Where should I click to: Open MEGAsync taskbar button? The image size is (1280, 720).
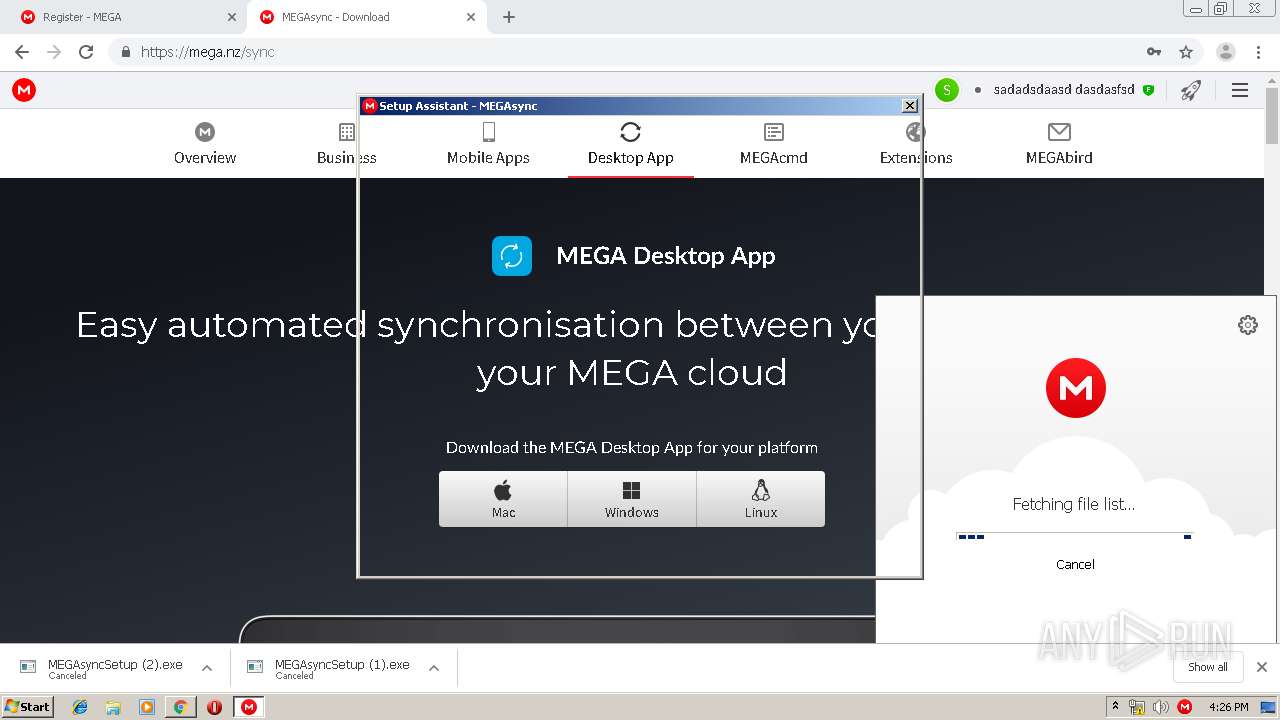point(249,707)
